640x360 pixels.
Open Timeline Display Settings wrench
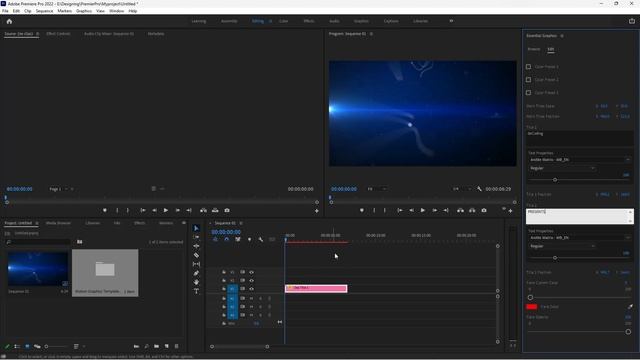(261, 239)
